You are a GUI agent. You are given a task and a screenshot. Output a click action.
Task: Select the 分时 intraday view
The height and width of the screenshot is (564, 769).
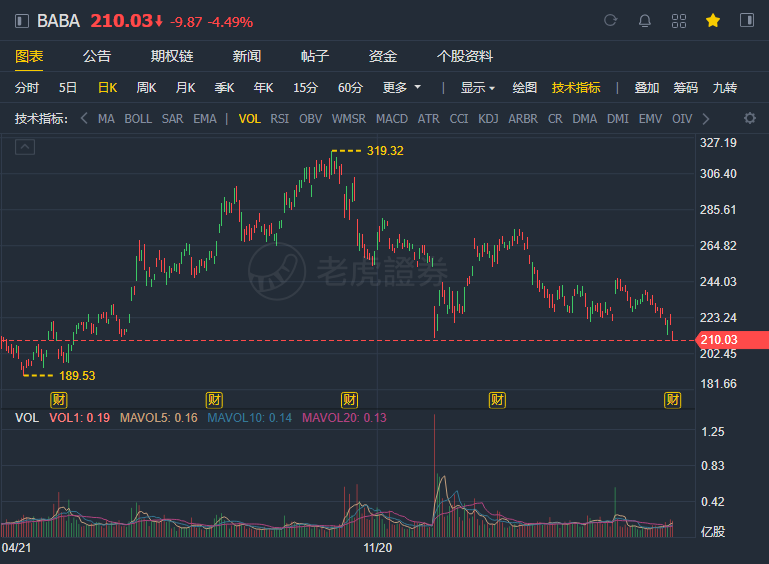coord(27,88)
